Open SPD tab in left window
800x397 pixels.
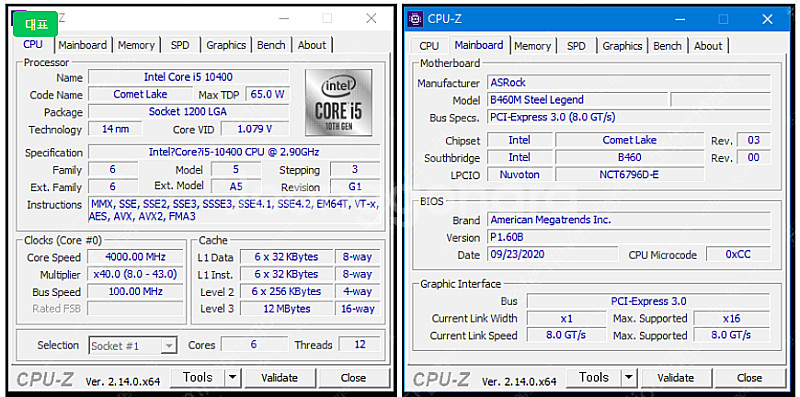[x=180, y=45]
